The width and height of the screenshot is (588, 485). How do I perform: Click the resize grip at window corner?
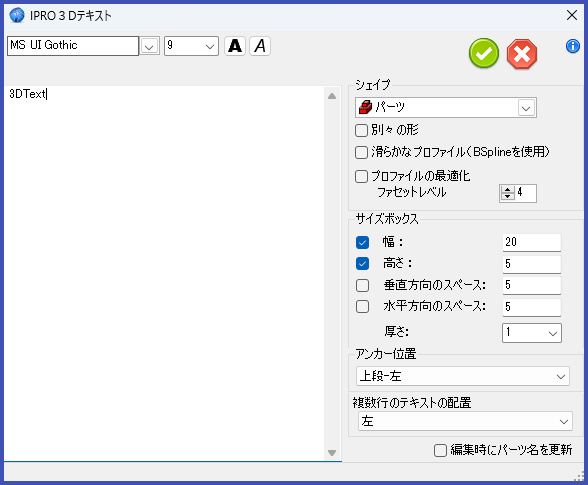tap(579, 476)
